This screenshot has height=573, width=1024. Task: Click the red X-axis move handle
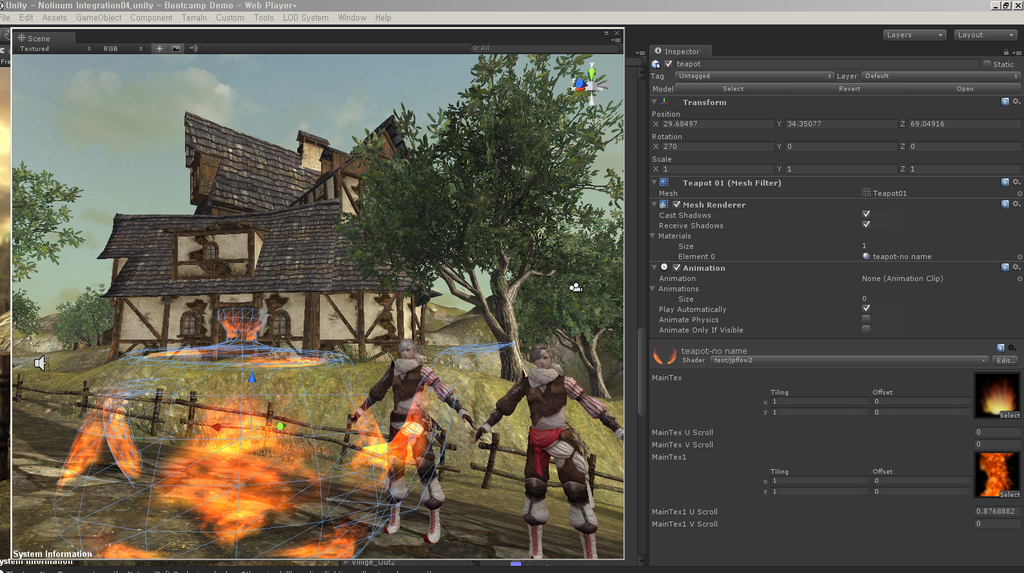tap(217, 427)
